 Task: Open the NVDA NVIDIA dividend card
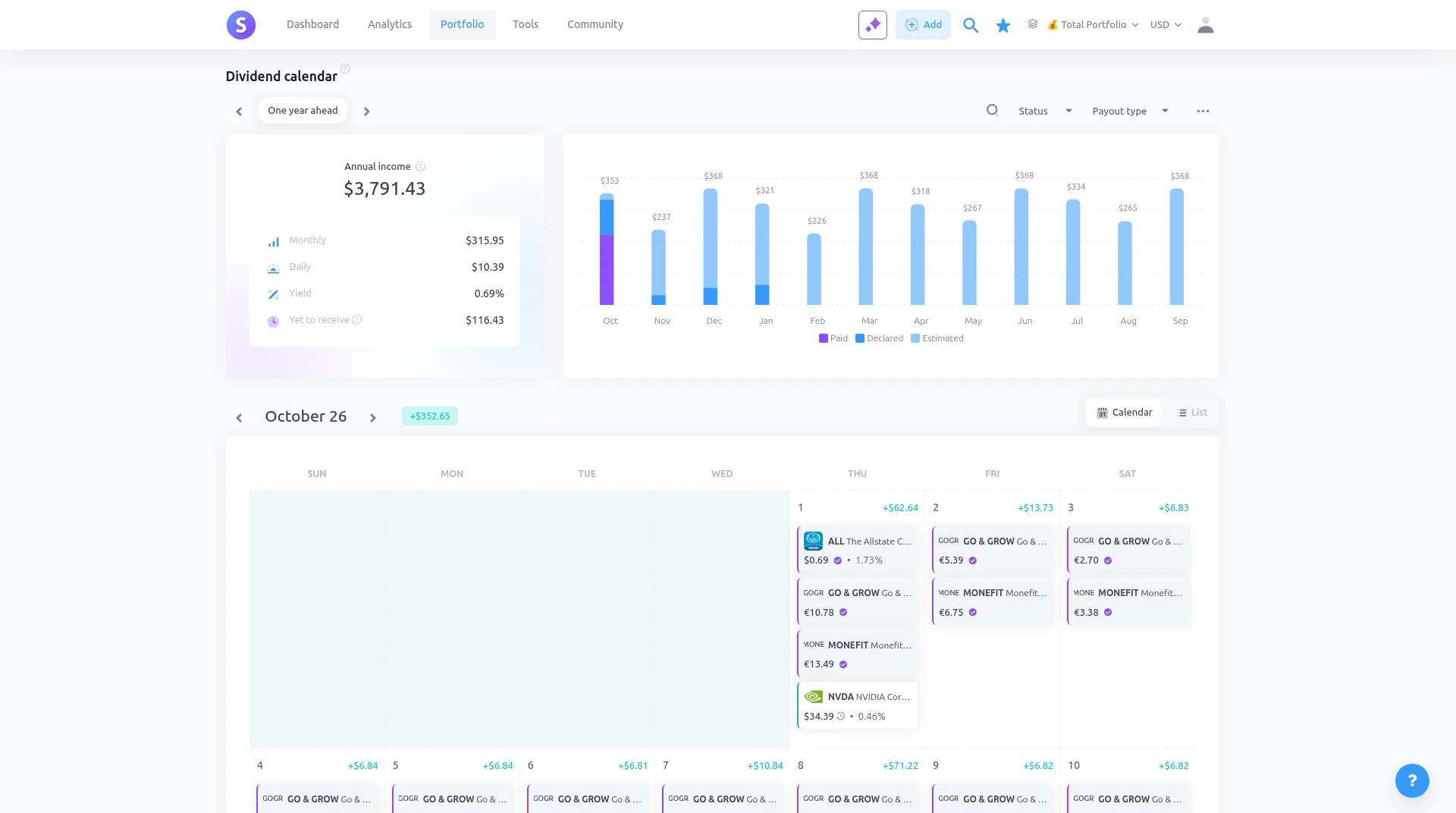click(x=858, y=706)
